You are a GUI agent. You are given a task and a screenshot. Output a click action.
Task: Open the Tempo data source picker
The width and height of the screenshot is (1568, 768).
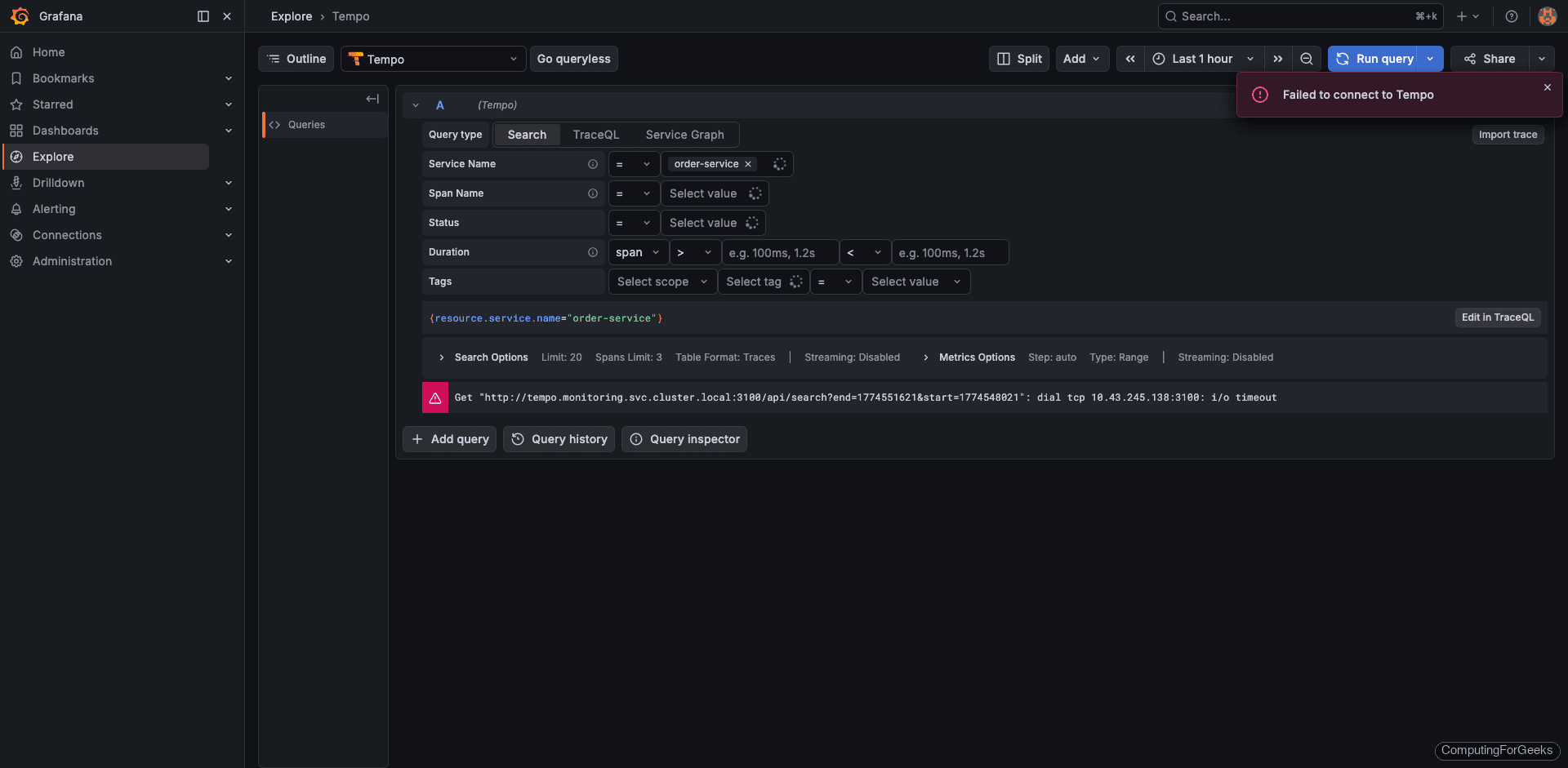click(x=432, y=58)
